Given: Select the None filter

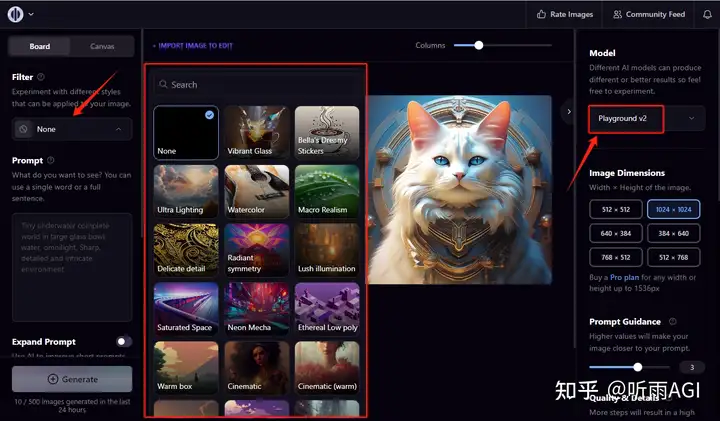Looking at the screenshot, I should tap(186, 133).
